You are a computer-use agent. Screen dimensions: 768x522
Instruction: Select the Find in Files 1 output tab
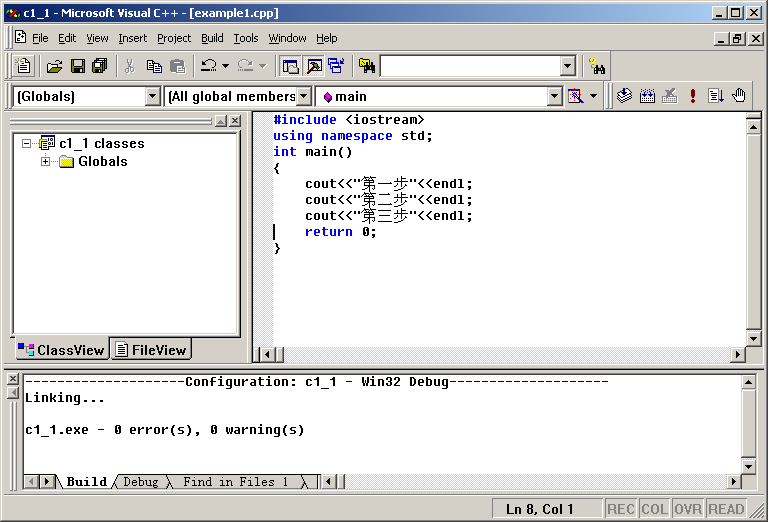[235, 482]
